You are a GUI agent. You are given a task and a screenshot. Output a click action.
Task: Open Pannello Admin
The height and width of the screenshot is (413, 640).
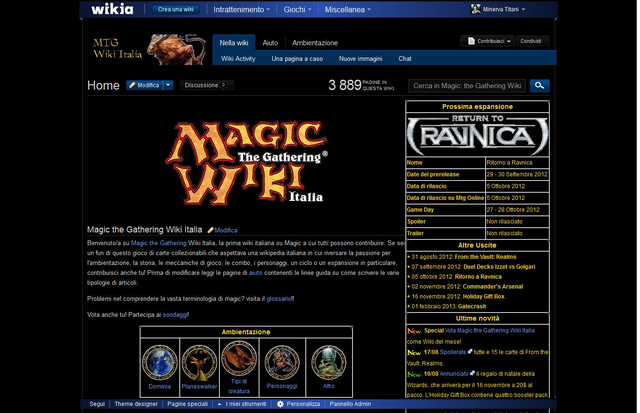(x=350, y=404)
